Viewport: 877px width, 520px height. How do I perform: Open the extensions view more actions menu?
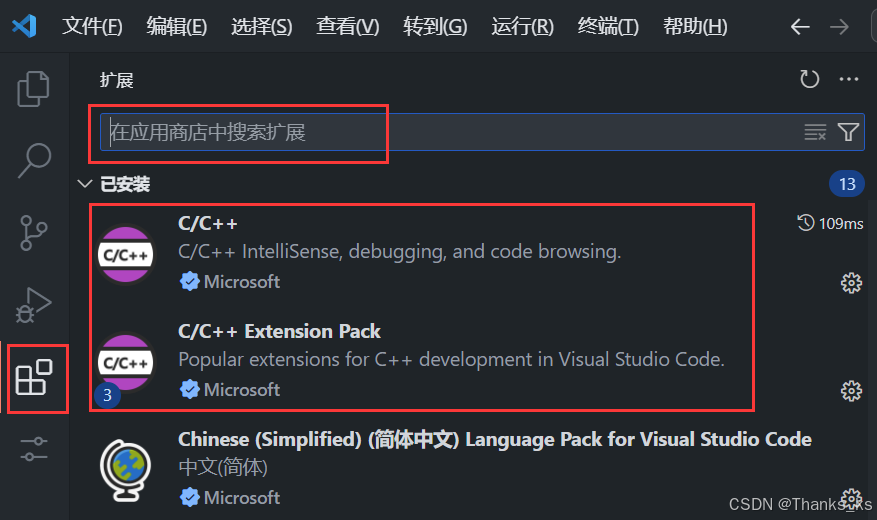(x=848, y=79)
